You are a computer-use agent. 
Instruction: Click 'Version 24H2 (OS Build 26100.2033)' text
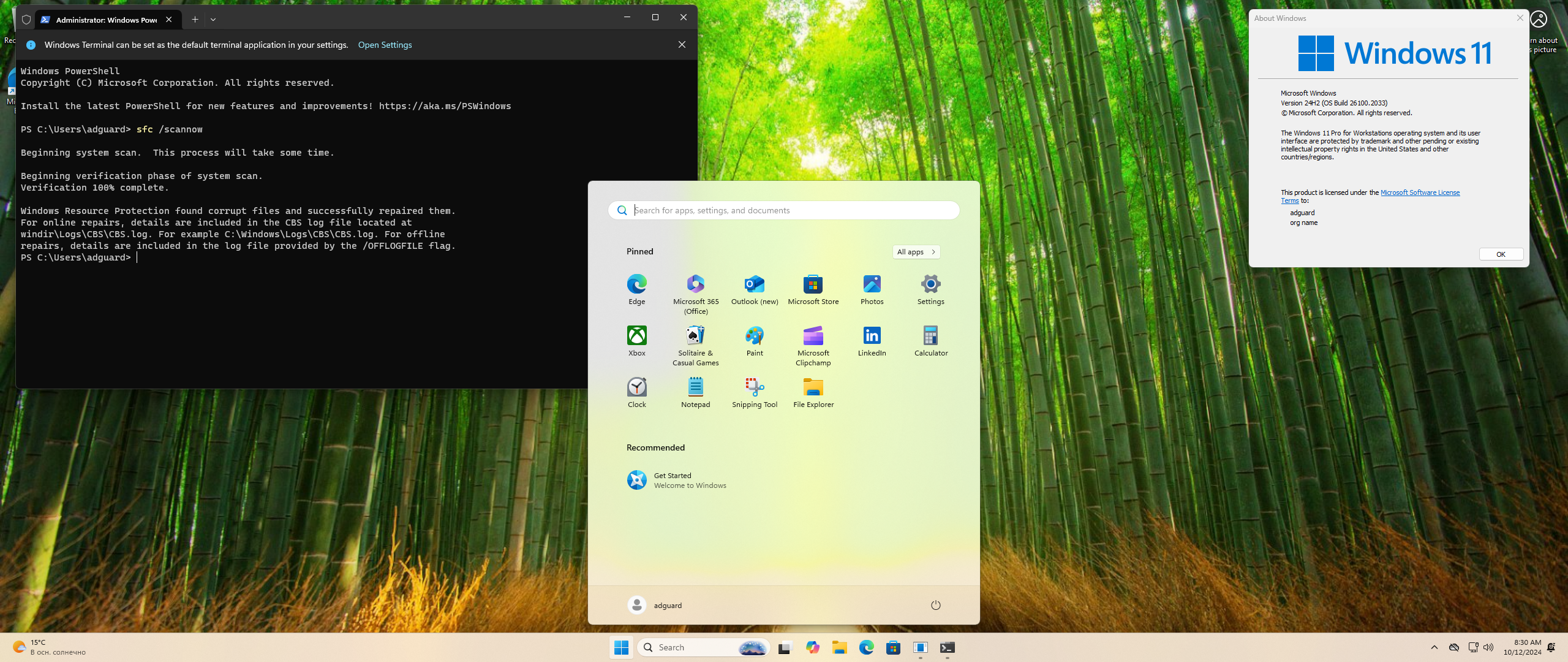(x=1334, y=103)
